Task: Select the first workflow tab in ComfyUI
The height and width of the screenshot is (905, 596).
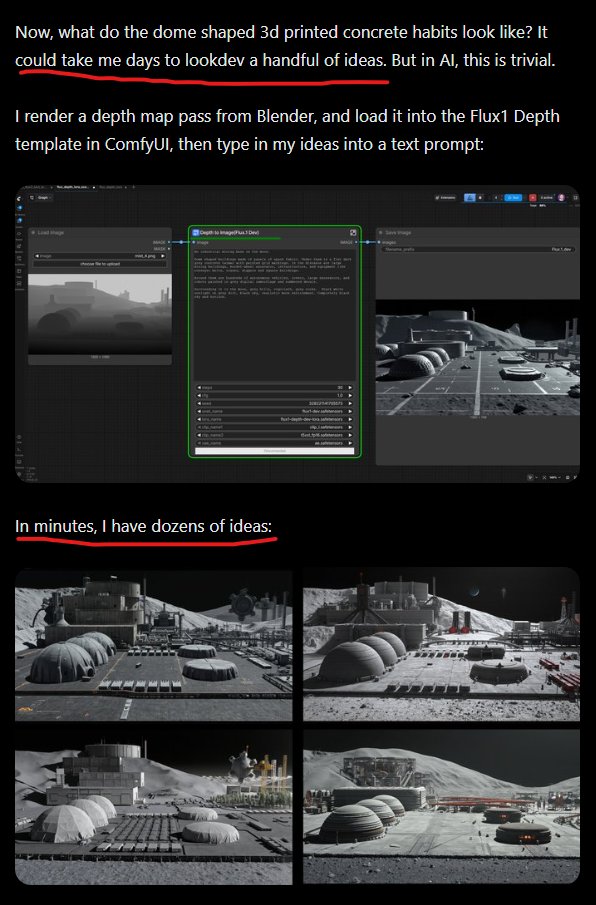Action: [36, 187]
